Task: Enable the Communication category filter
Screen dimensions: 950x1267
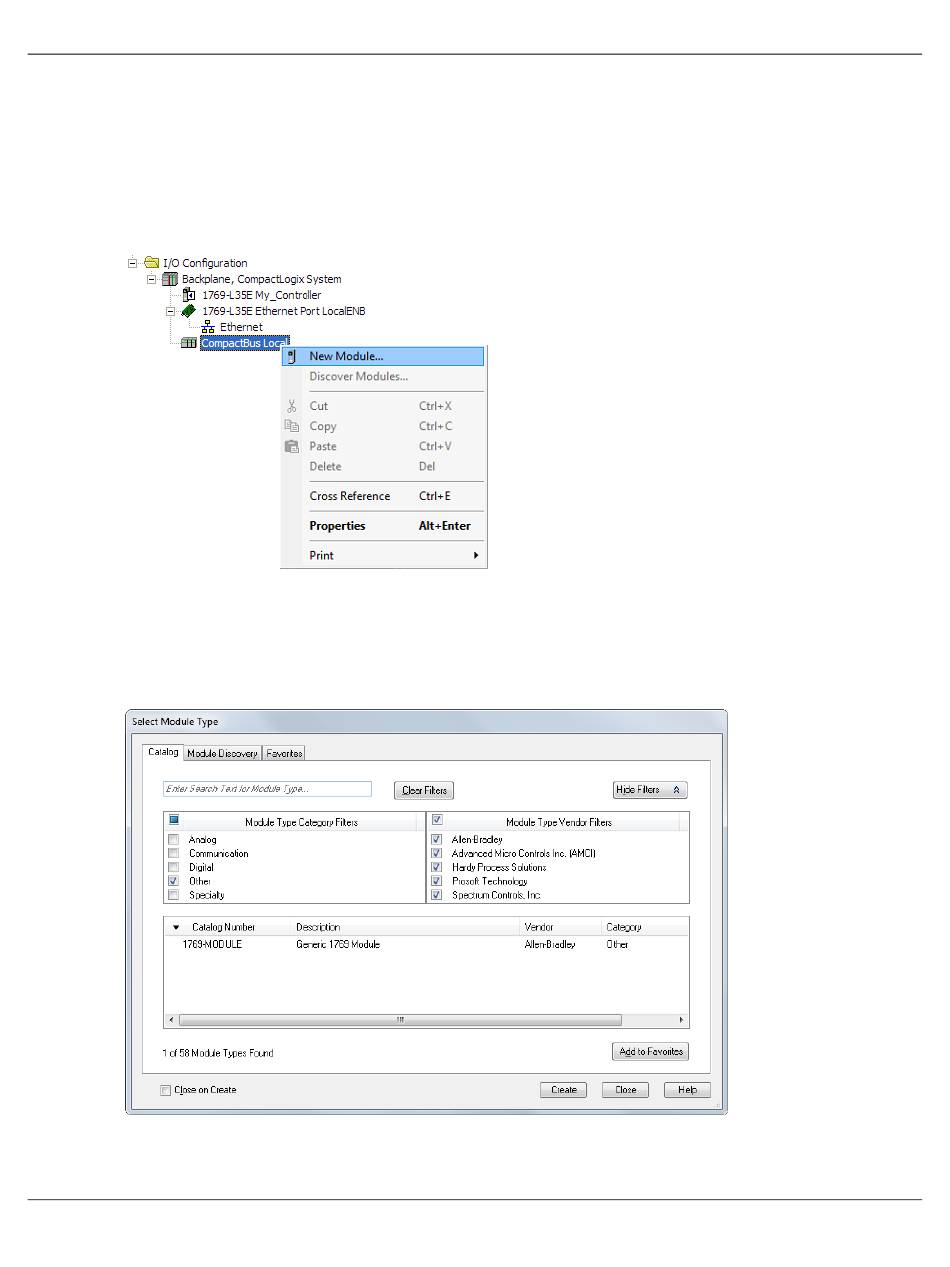Action: pos(174,854)
